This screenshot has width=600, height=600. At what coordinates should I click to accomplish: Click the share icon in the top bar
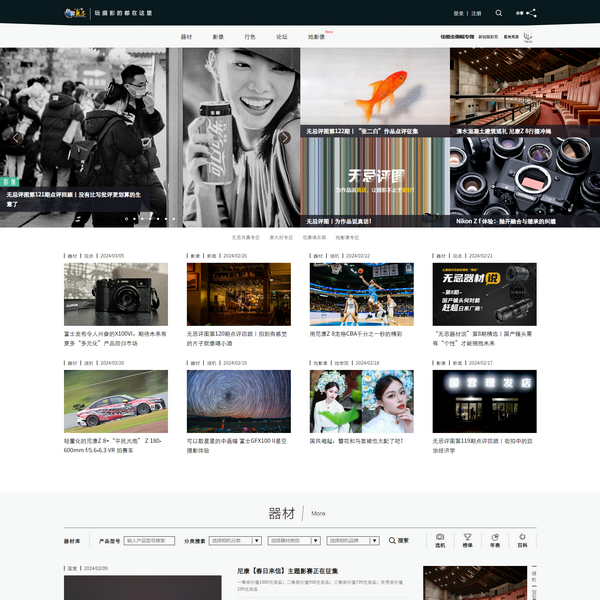click(x=531, y=13)
